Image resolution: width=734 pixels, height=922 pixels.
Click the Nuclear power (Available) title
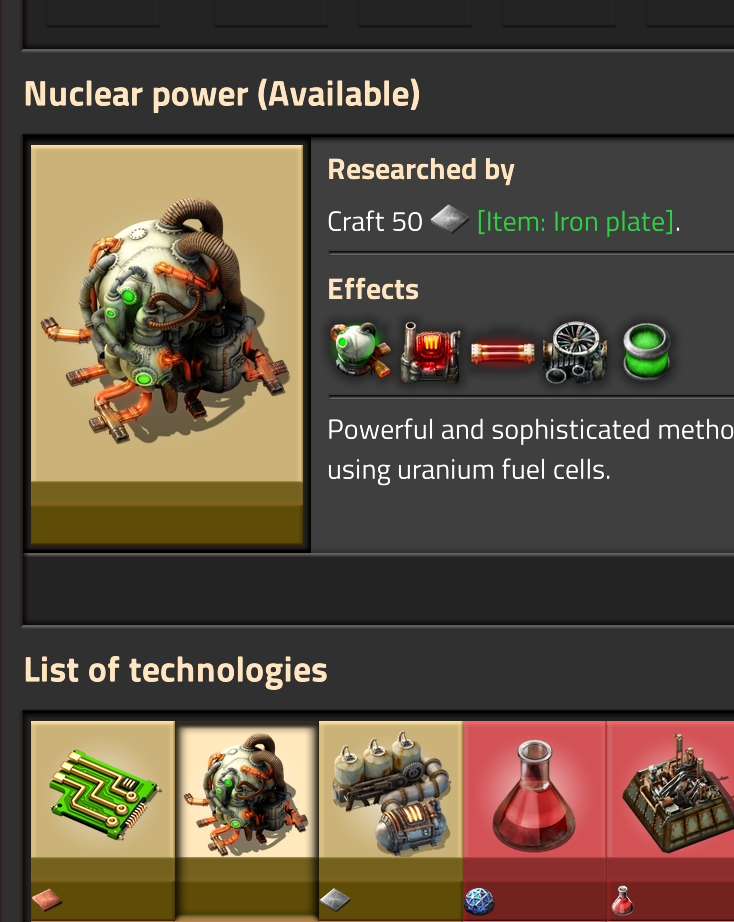[222, 95]
